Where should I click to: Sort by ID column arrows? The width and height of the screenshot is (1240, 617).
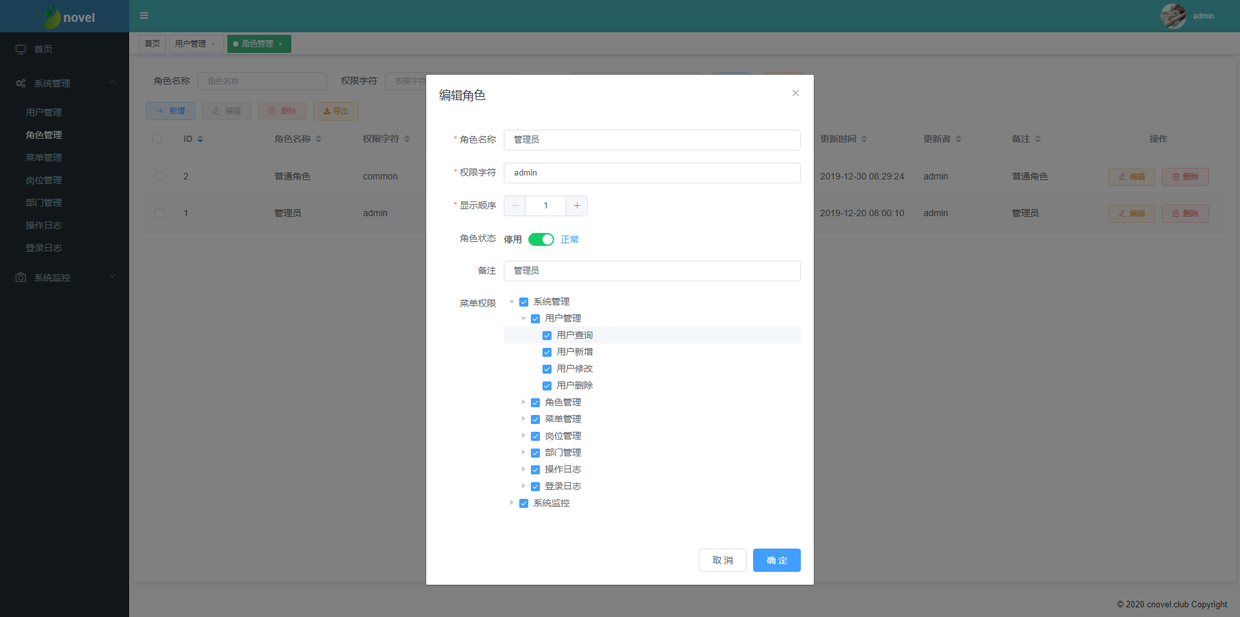pyautogui.click(x=200, y=139)
